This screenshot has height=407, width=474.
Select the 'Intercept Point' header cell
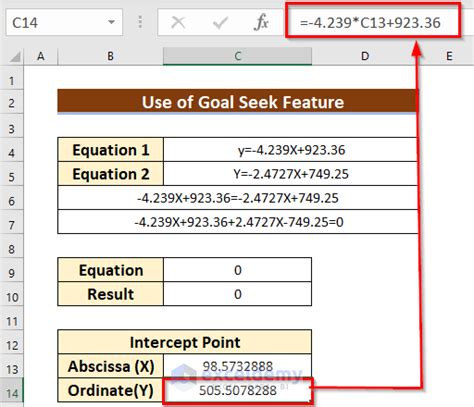point(185,342)
